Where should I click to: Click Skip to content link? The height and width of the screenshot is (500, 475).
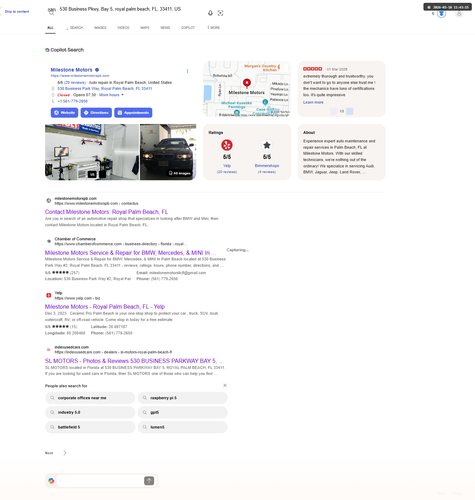click(17, 12)
